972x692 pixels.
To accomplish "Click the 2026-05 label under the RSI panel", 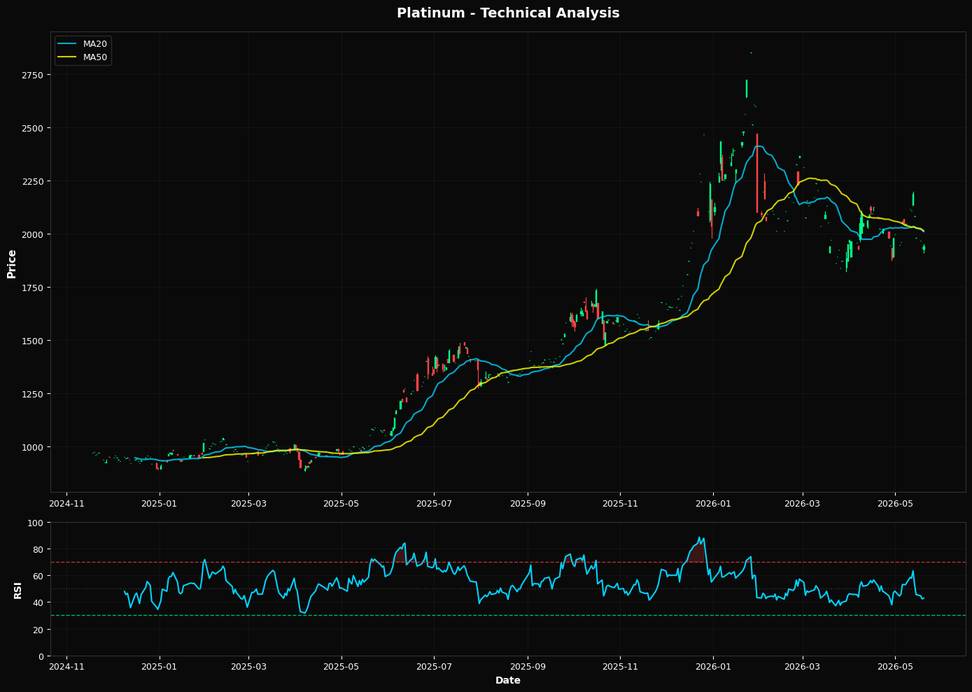I will [x=896, y=667].
